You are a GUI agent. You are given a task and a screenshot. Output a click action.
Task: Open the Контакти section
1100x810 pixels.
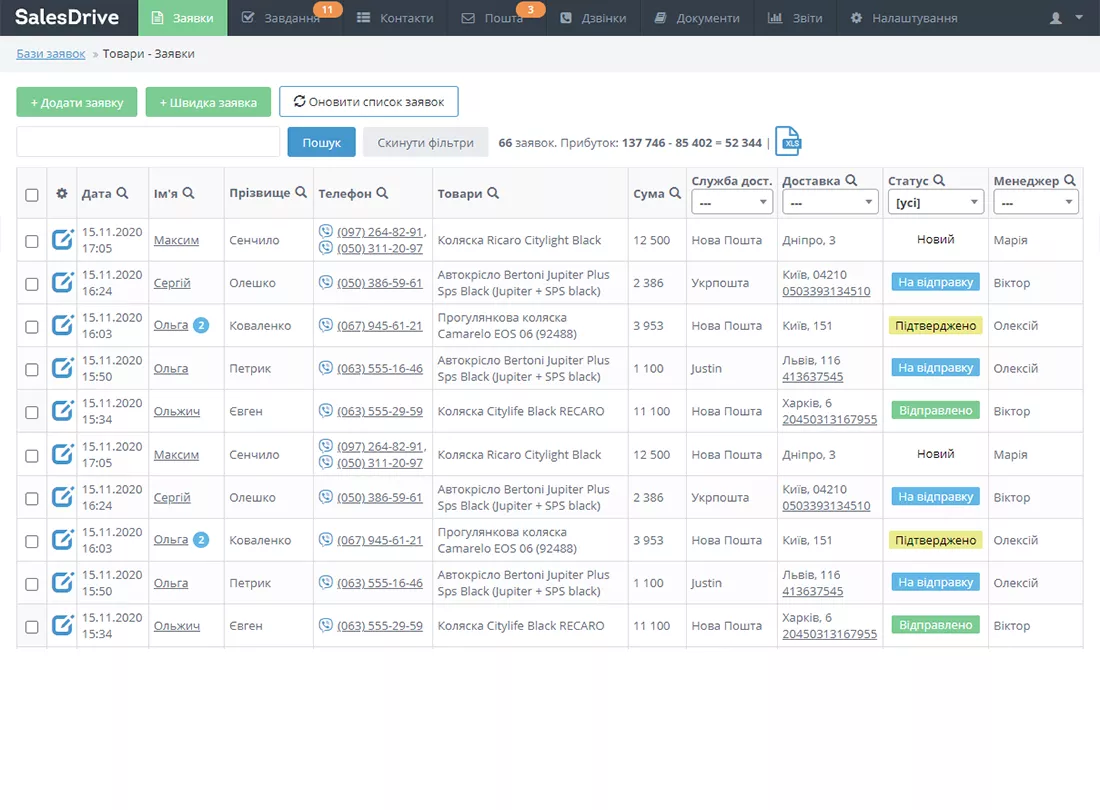pos(395,18)
